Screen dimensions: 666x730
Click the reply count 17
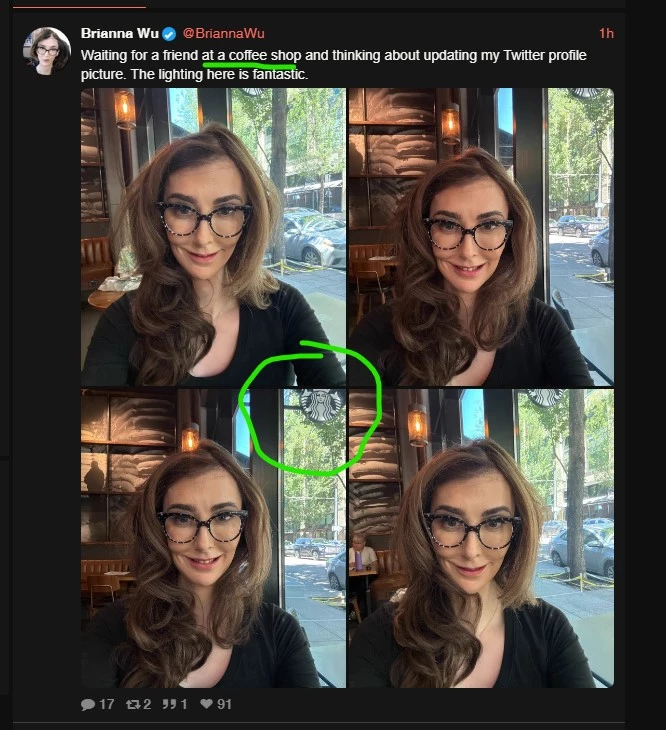coord(107,704)
